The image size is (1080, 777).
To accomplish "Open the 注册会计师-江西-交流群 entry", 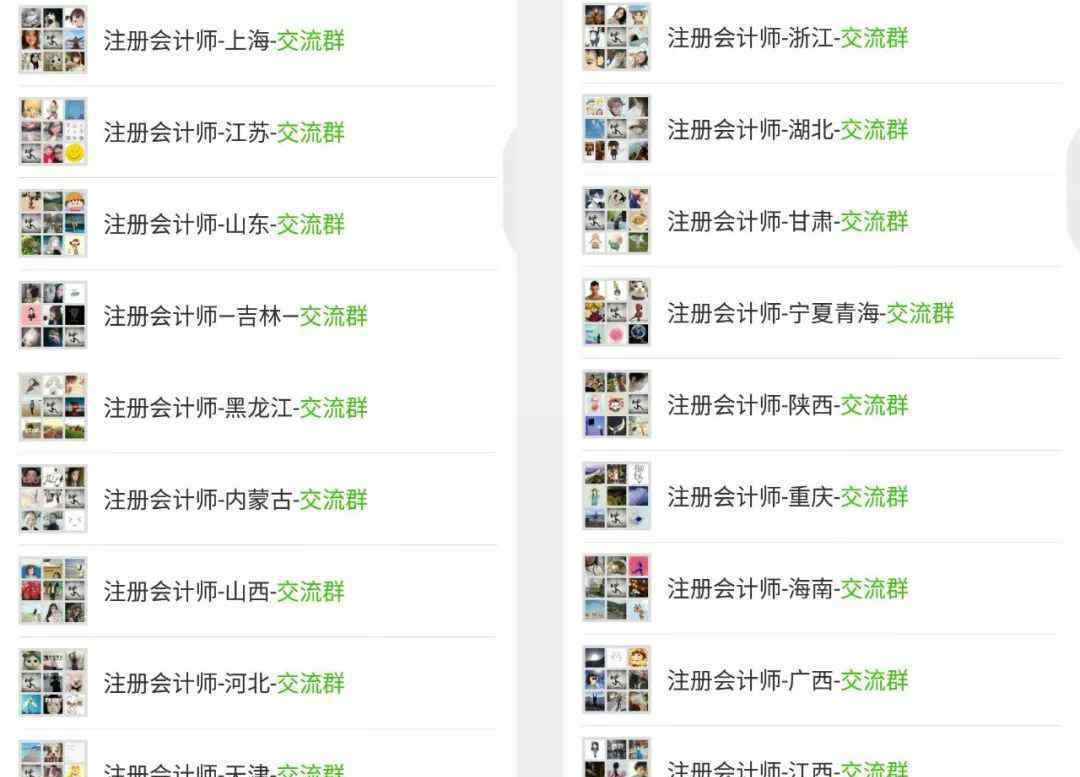I will [x=822, y=752].
